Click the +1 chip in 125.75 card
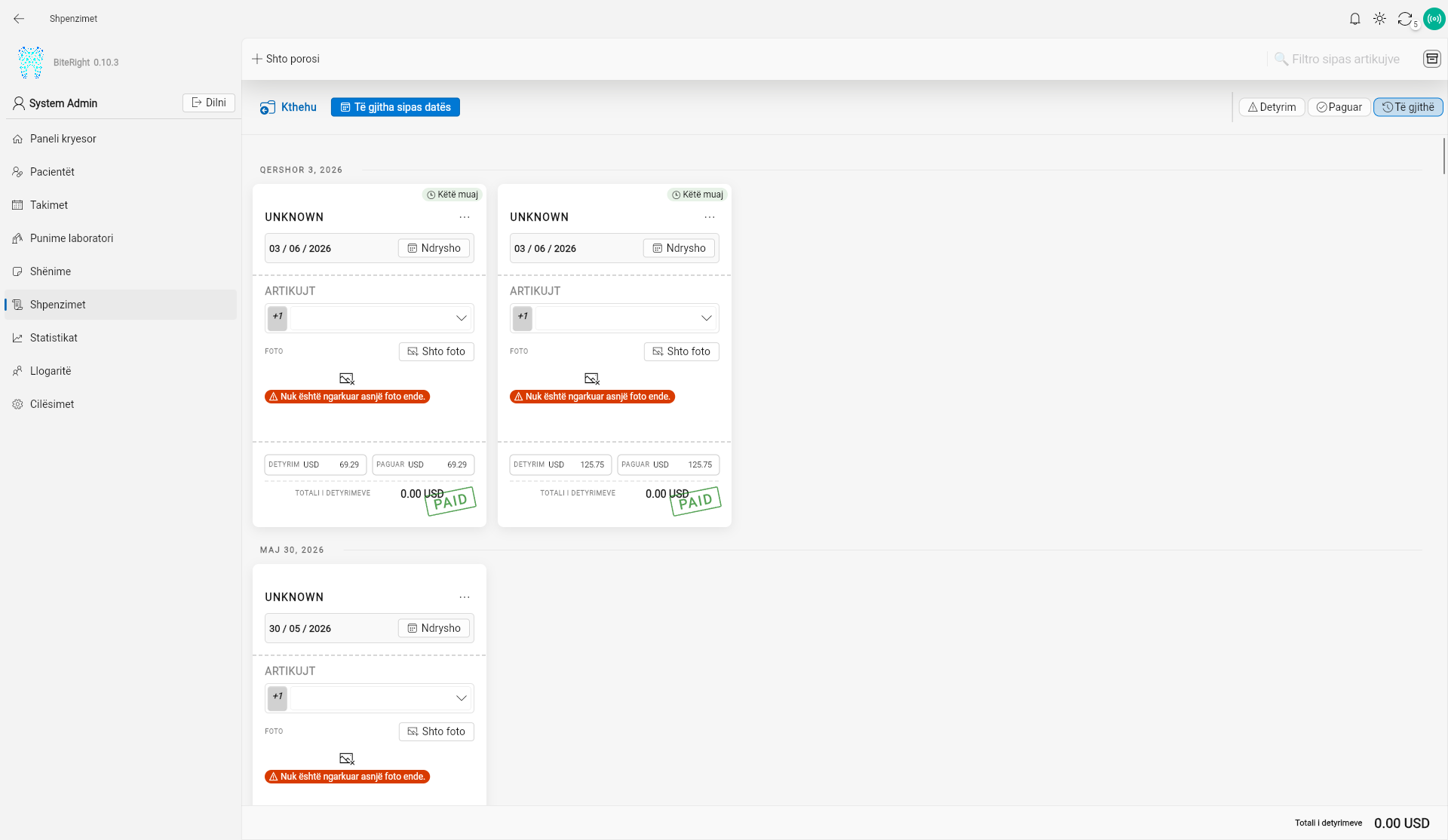Viewport: 1448px width, 840px height. point(523,317)
